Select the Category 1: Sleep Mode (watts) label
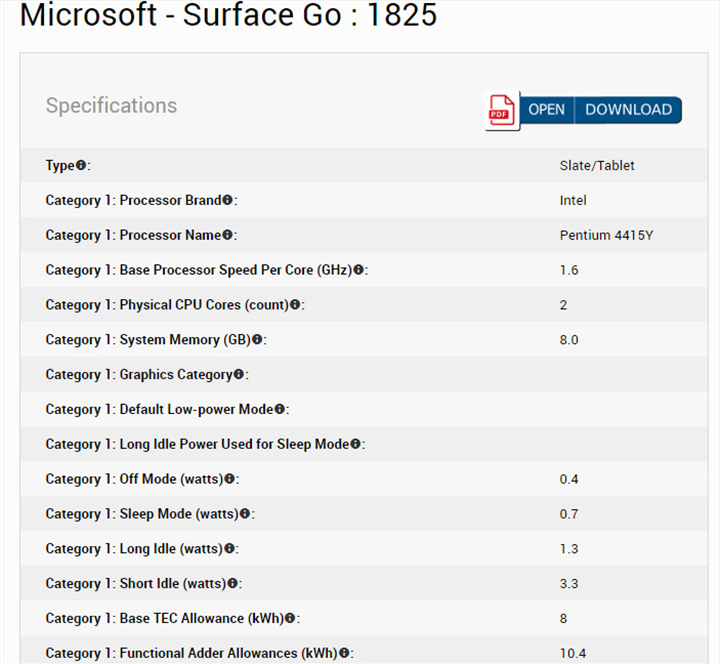 [x=142, y=514]
